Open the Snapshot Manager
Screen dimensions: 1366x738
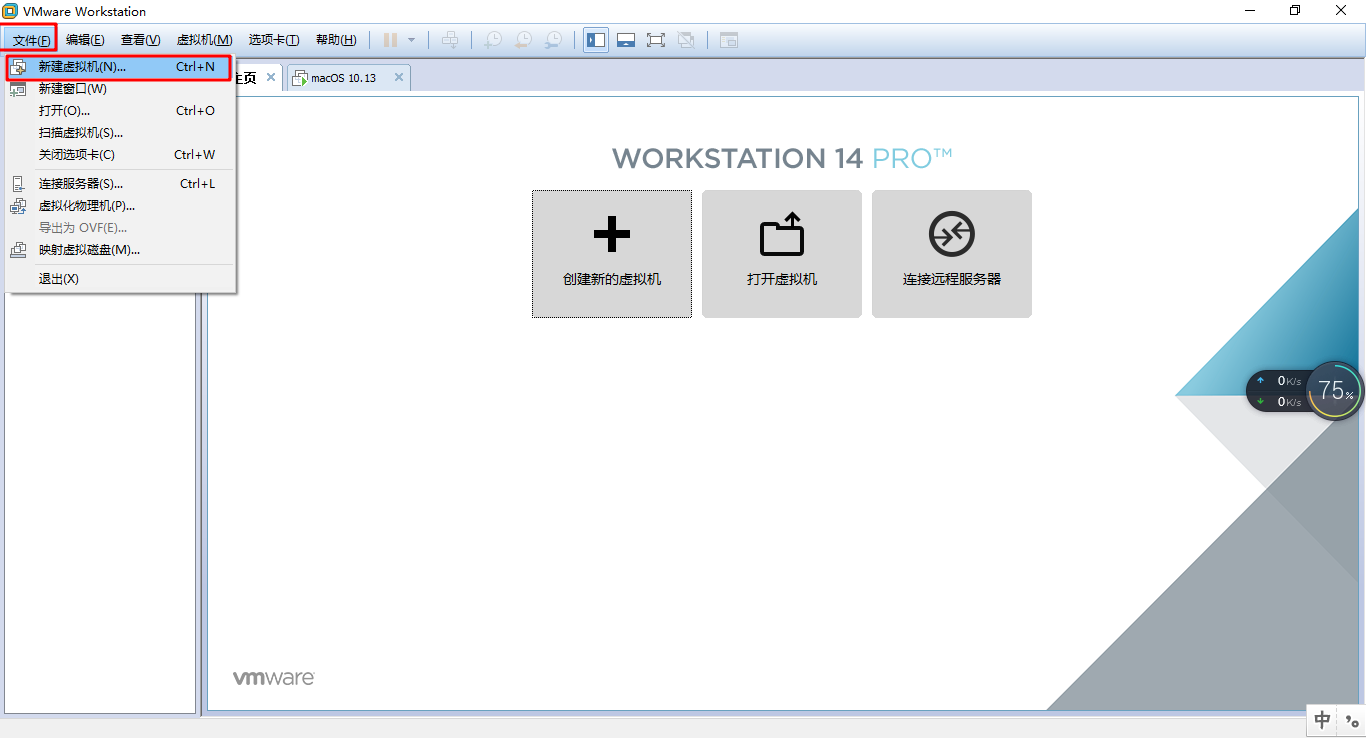click(x=552, y=40)
